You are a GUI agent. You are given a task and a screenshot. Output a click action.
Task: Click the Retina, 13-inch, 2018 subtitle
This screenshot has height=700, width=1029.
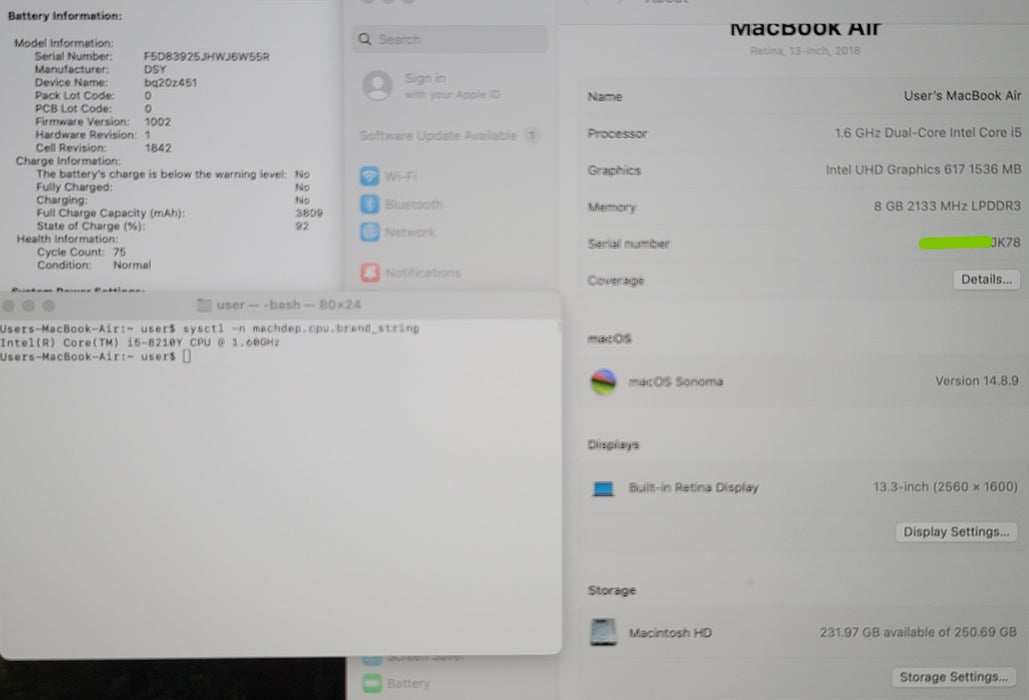tap(805, 51)
